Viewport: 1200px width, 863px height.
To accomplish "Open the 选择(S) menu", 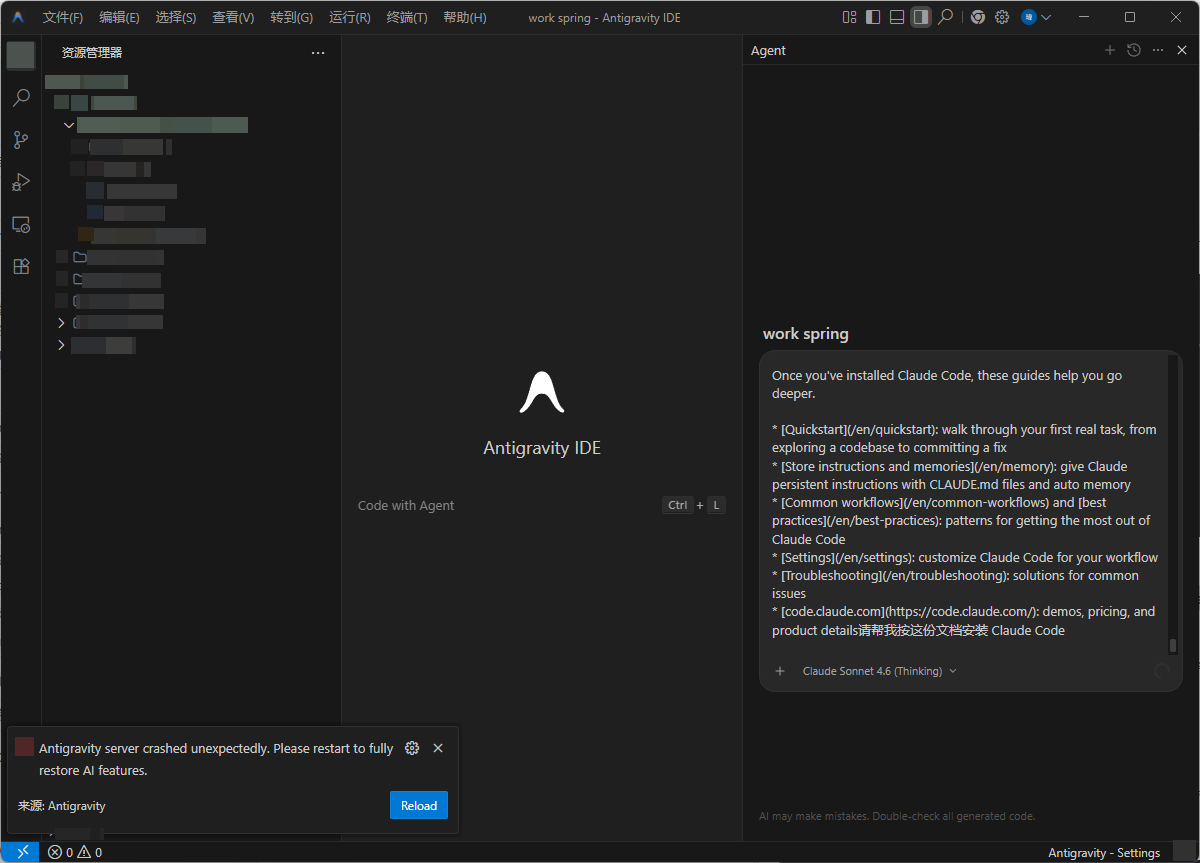I will 176,17.
